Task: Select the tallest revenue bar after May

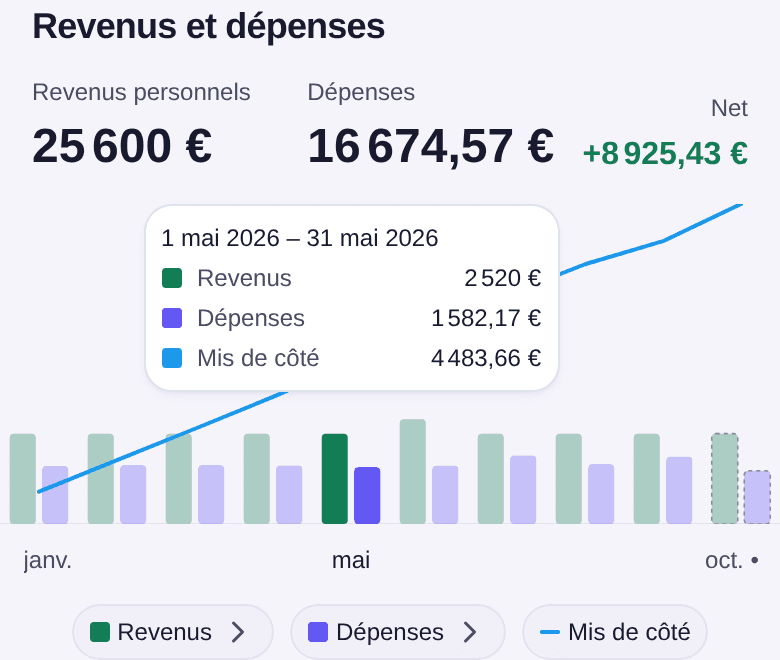Action: click(x=413, y=471)
